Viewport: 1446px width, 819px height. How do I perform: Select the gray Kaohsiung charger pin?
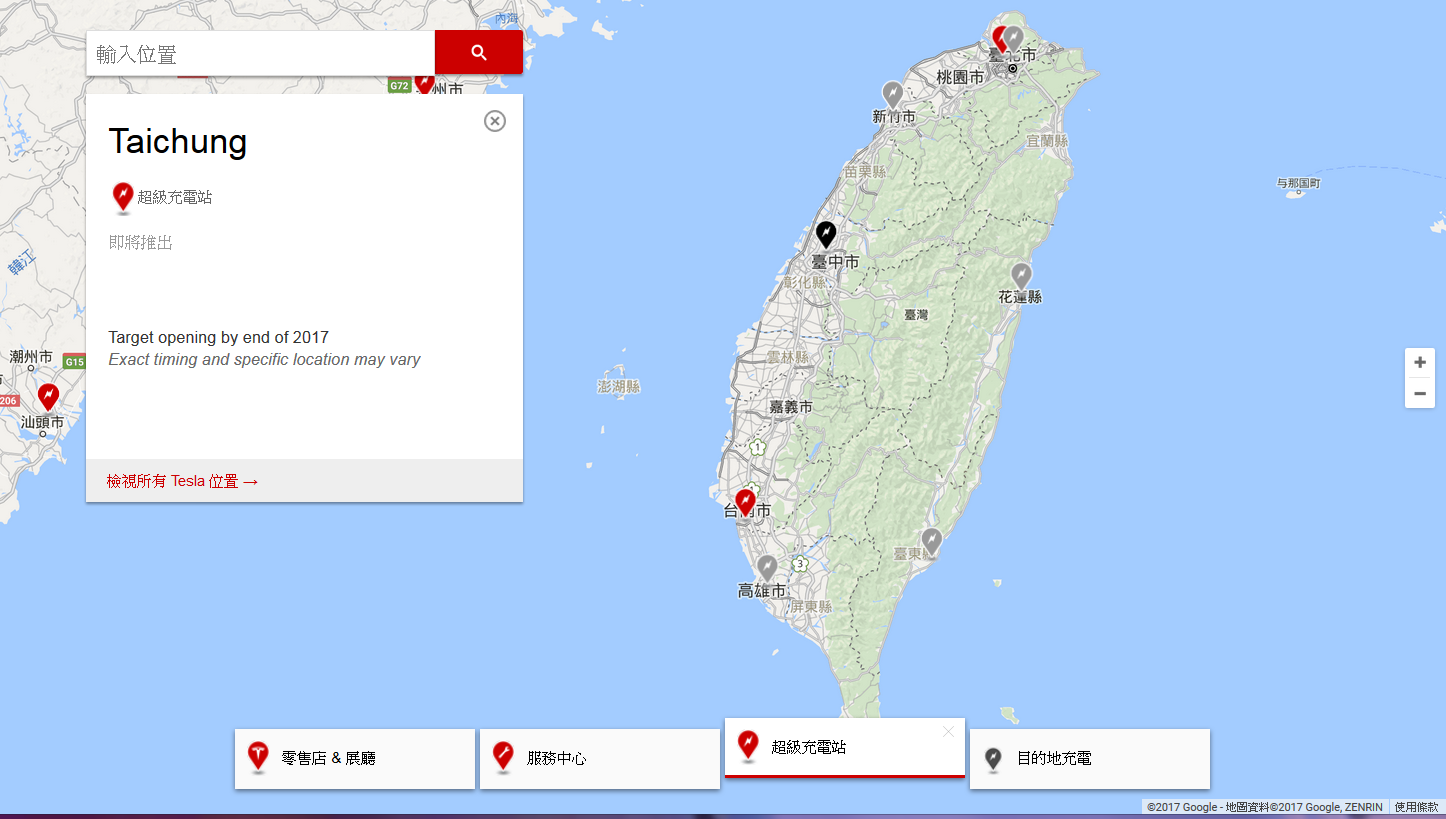pyautogui.click(x=767, y=568)
